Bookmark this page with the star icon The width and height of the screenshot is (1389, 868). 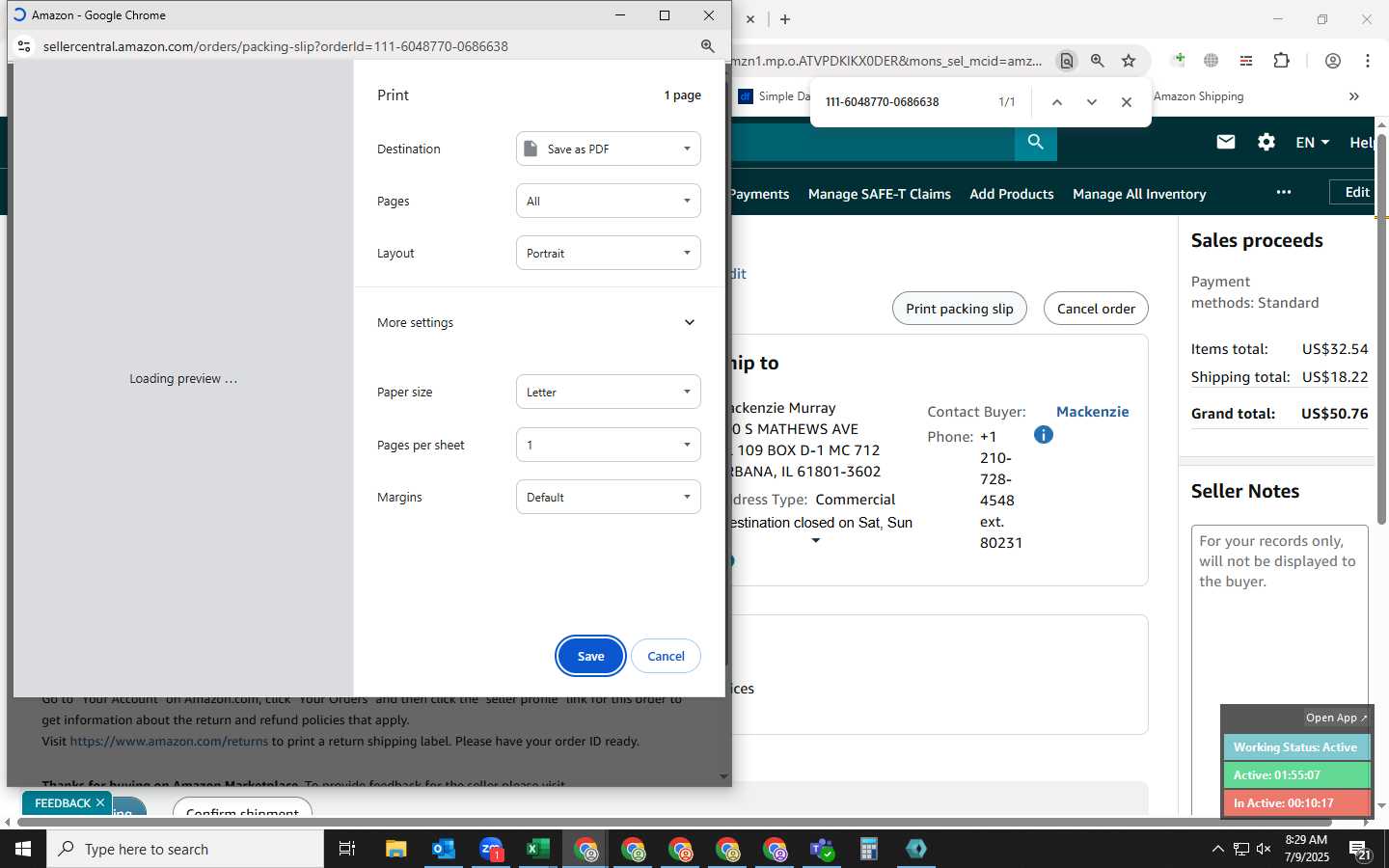coord(1129,61)
